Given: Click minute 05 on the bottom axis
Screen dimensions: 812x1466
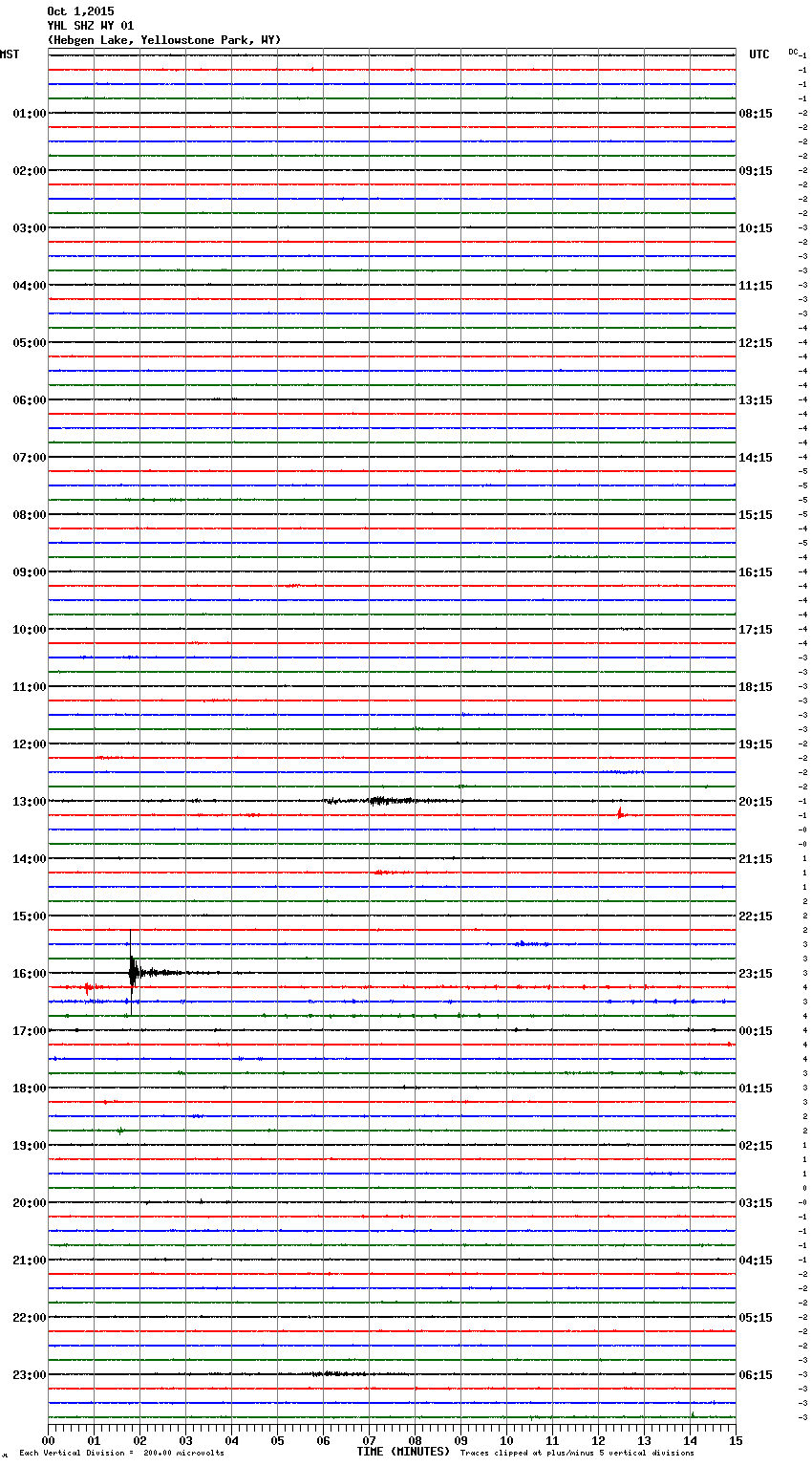Looking at the screenshot, I should click(277, 1439).
